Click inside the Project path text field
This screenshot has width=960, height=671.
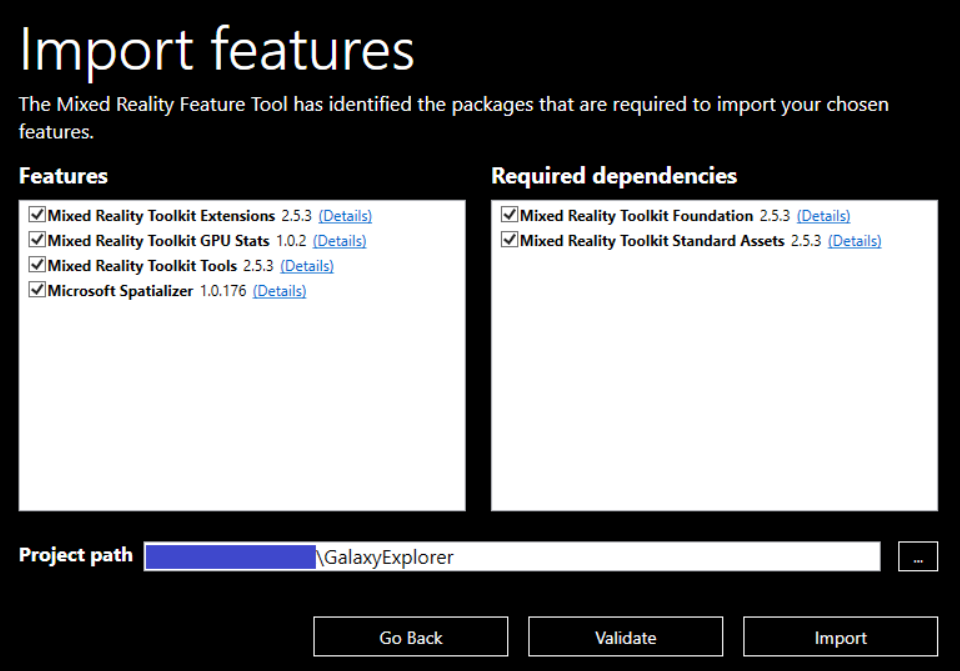tap(600, 557)
